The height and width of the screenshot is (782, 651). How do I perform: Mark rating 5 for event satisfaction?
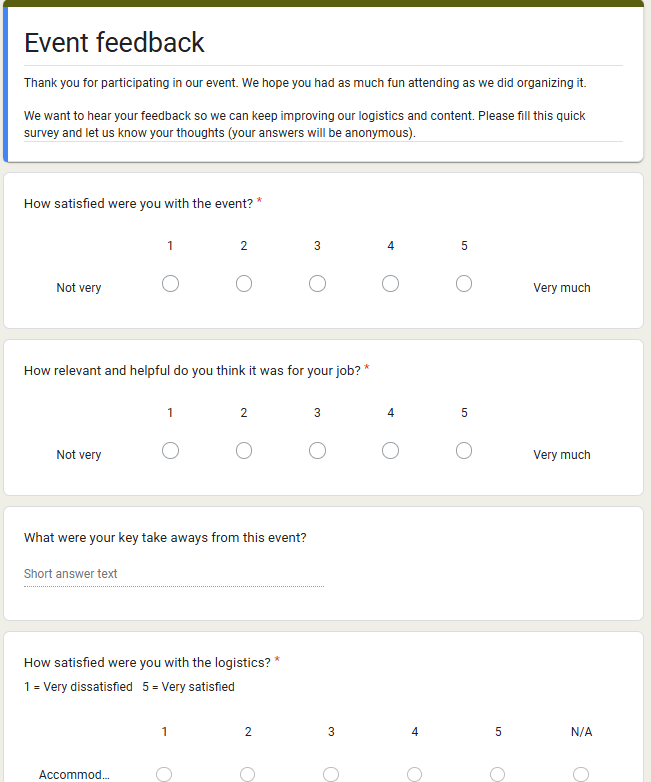pyautogui.click(x=464, y=284)
